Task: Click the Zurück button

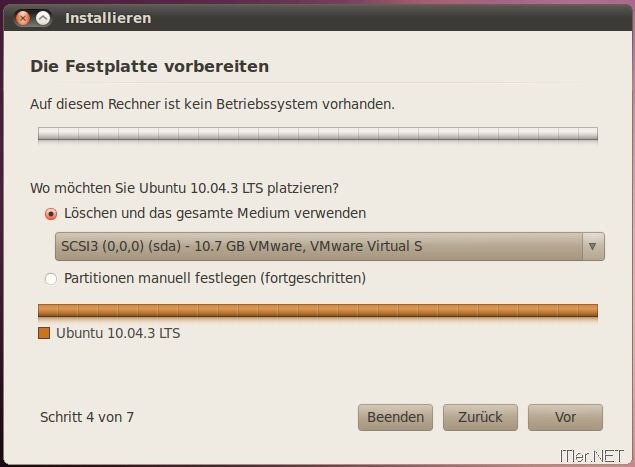Action: click(480, 417)
